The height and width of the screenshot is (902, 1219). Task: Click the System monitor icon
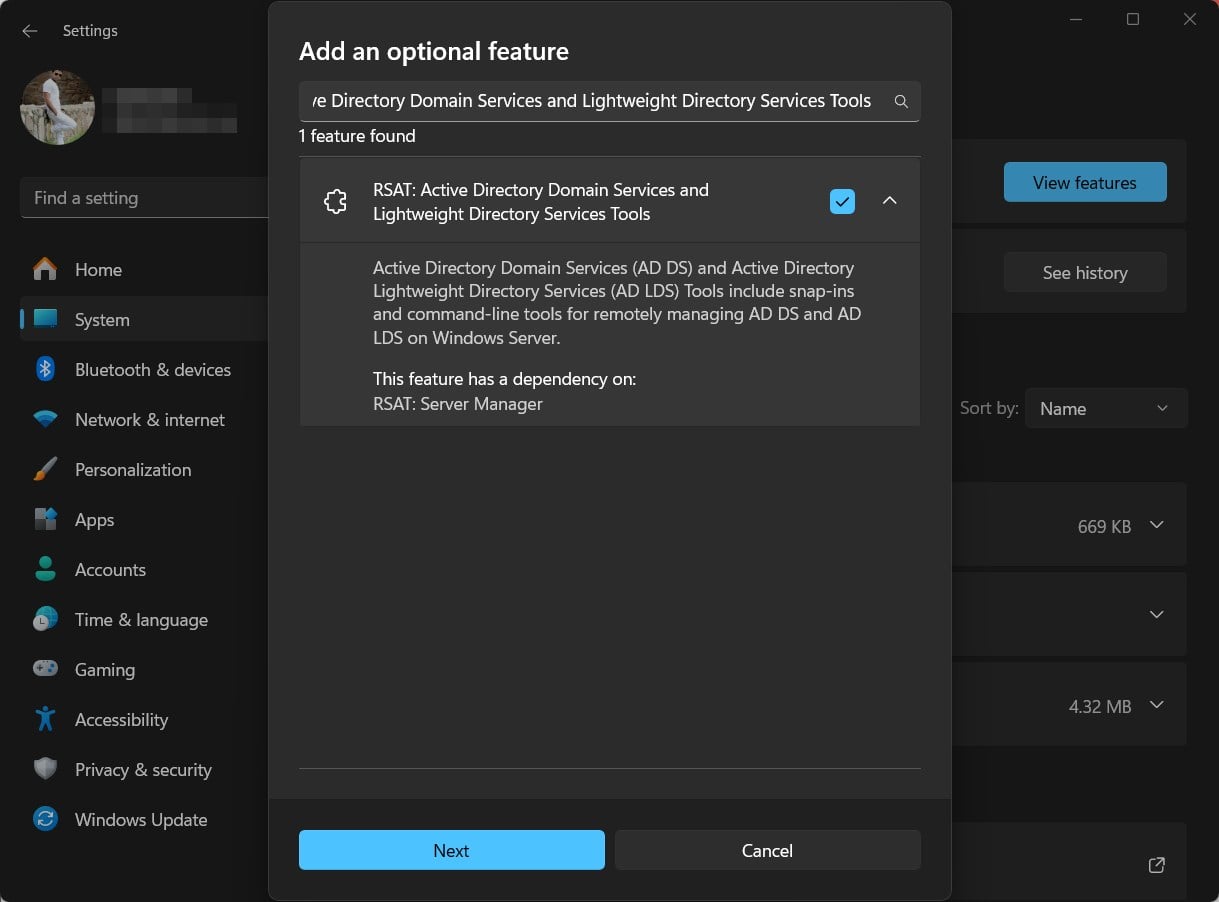pos(45,319)
